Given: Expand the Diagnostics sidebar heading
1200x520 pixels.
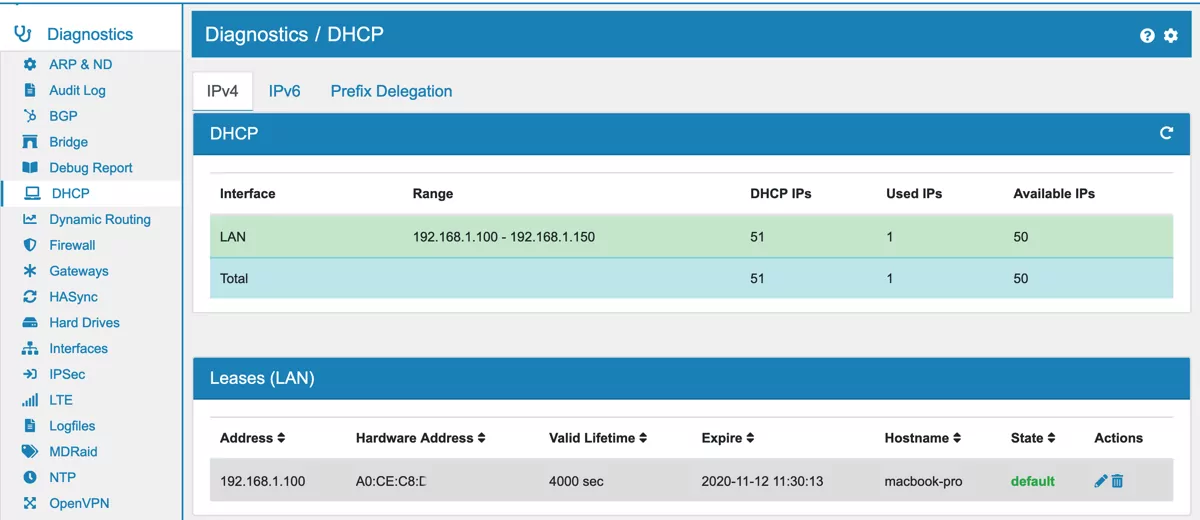Looking at the screenshot, I should pyautogui.click(x=90, y=34).
